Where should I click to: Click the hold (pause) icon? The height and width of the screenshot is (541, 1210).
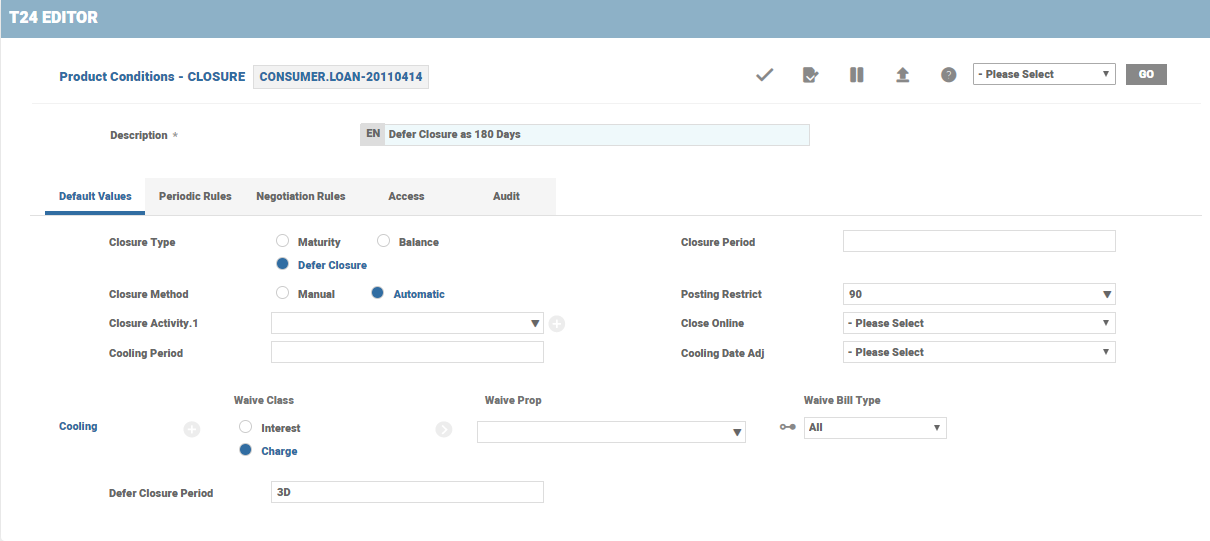coord(856,75)
